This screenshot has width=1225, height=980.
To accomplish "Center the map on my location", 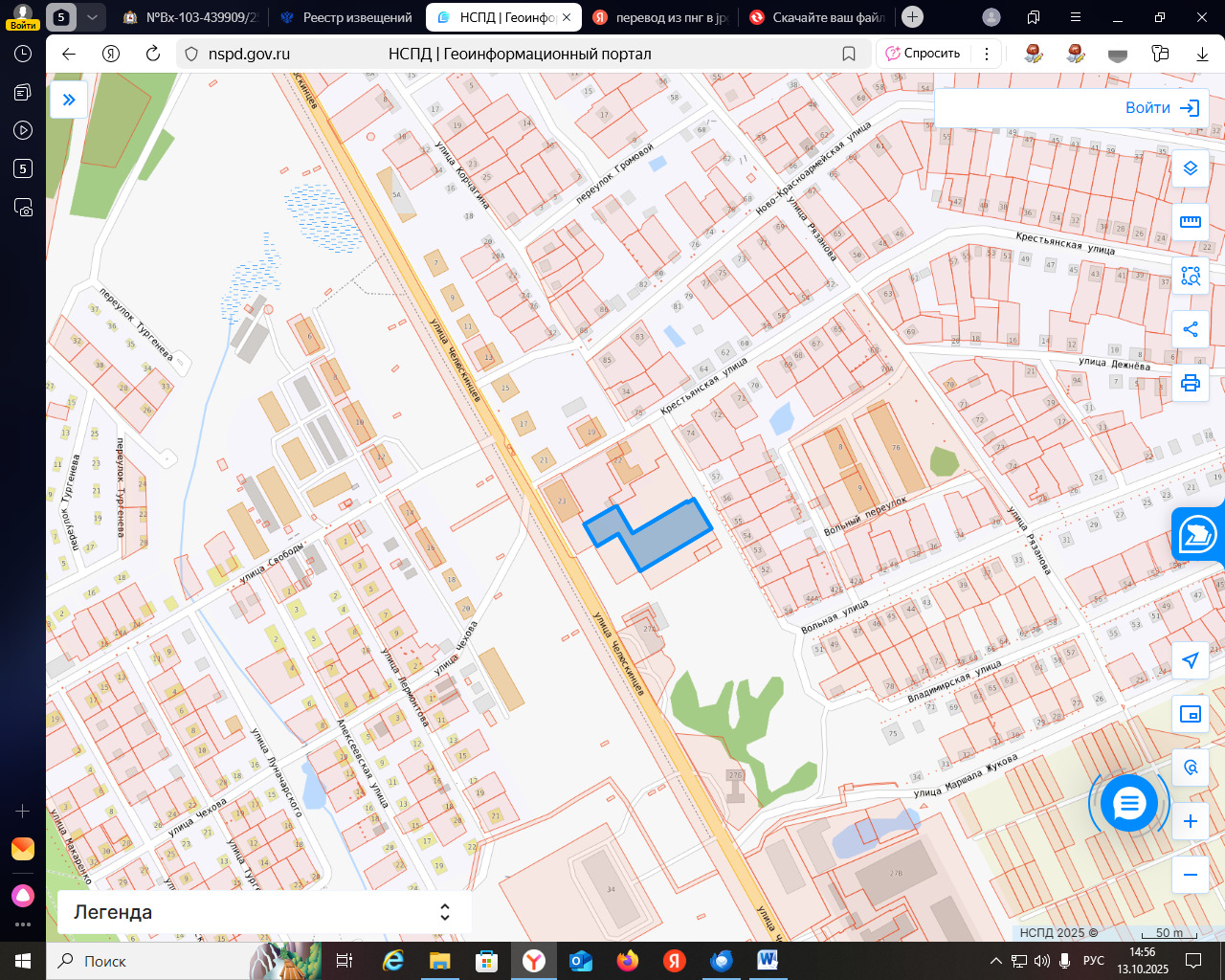I will coord(1191,660).
